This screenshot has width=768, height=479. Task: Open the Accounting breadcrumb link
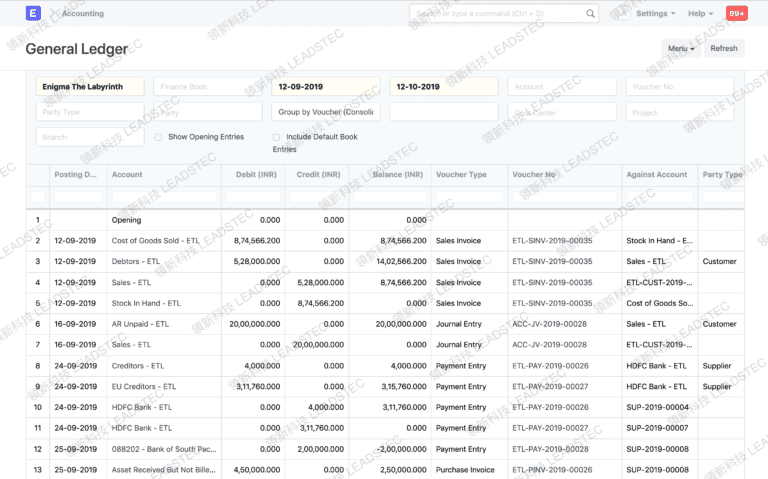(x=83, y=14)
